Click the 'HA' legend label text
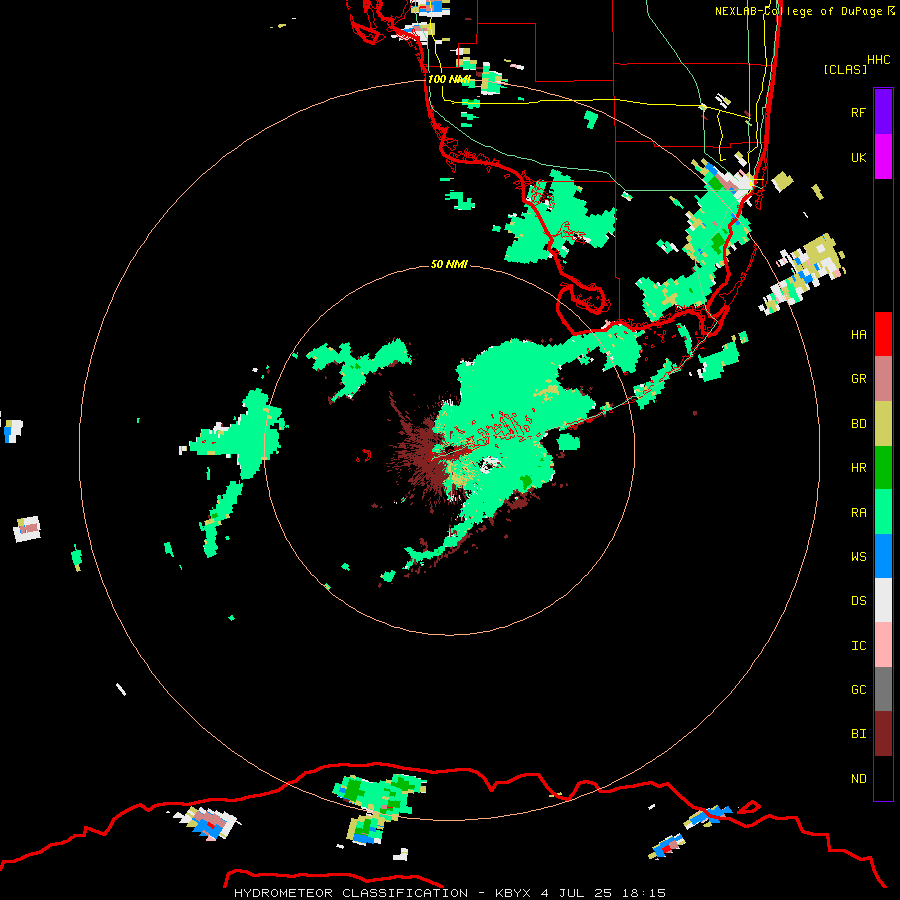The width and height of the screenshot is (900, 900). (x=858, y=335)
